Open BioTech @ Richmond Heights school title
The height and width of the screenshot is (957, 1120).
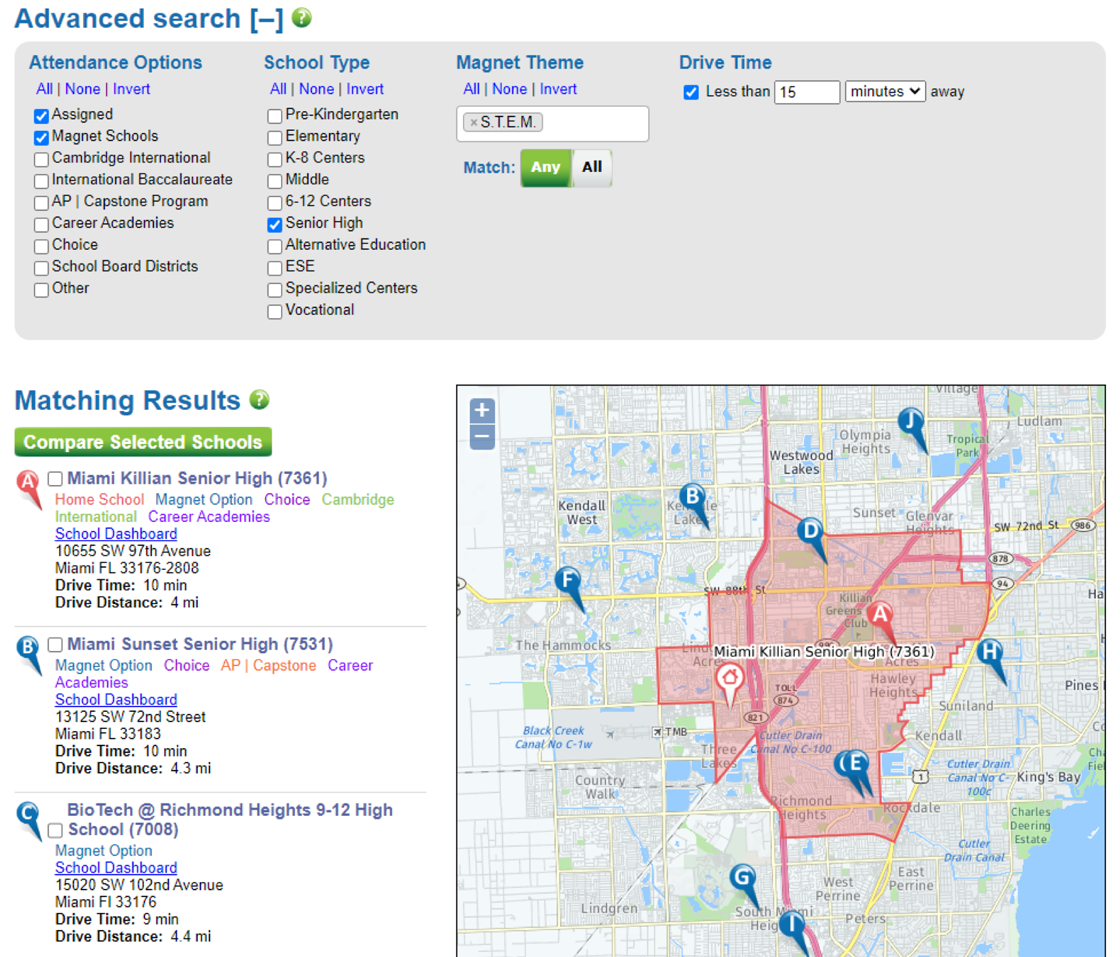230,820
